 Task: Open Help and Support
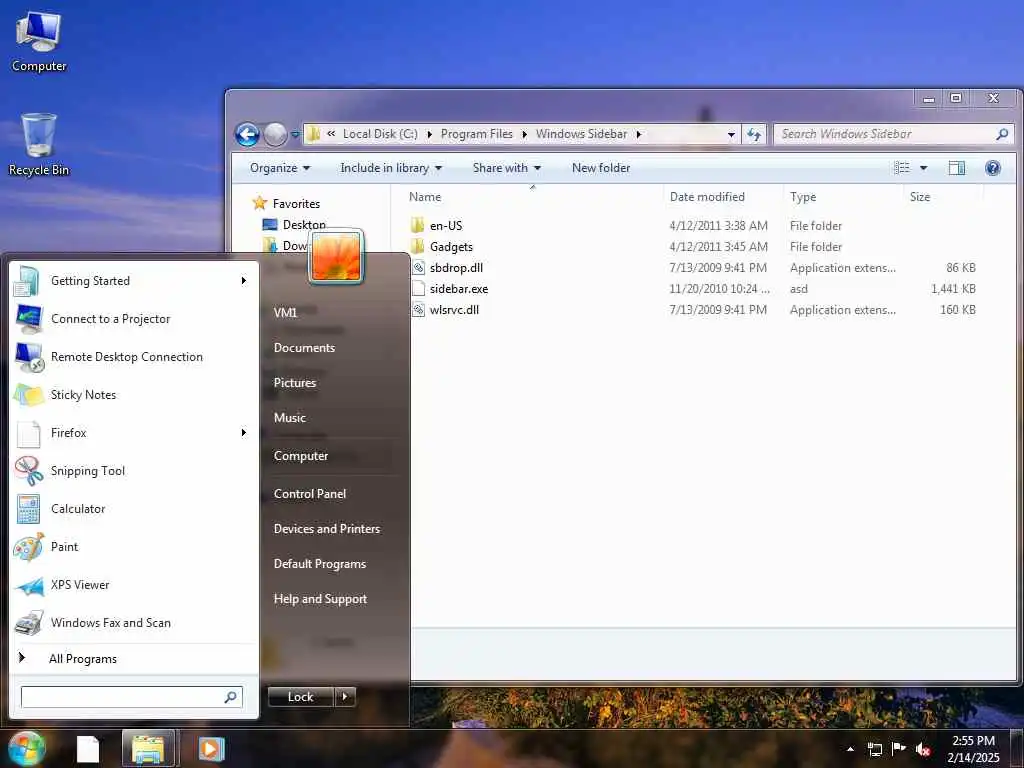pos(320,599)
